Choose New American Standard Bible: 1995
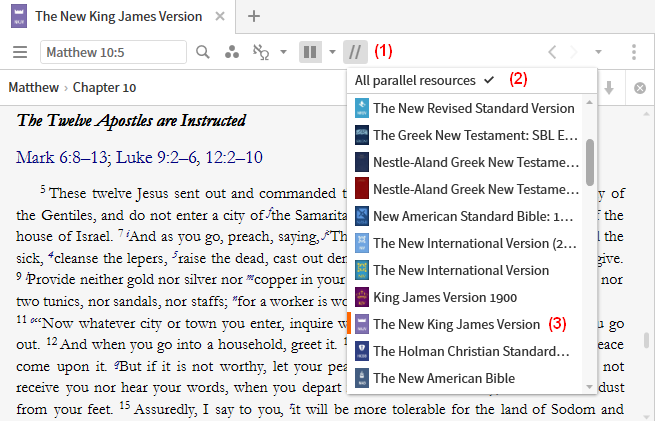The width and height of the screenshot is (655, 421). (467, 216)
